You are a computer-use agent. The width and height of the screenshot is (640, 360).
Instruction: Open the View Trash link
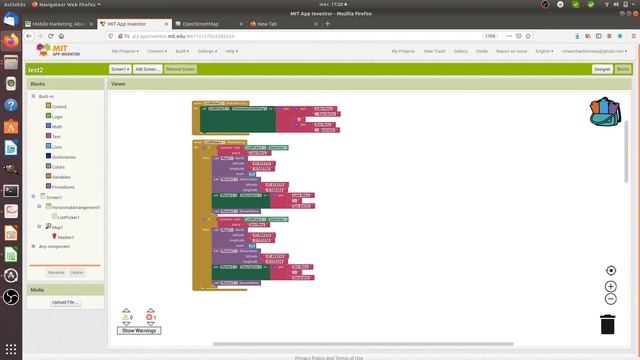click(x=434, y=51)
